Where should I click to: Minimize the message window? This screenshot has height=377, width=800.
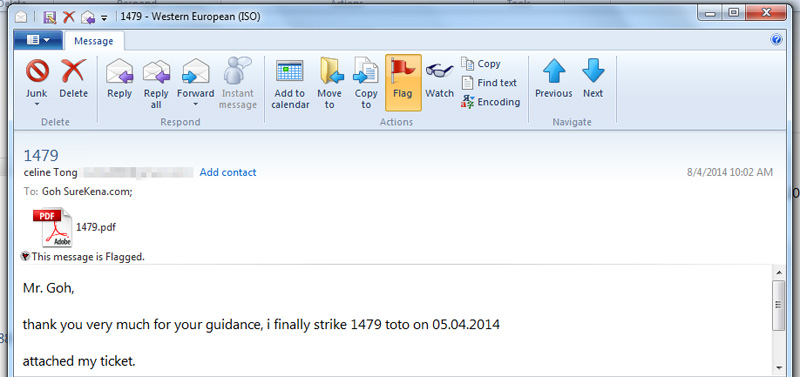point(710,14)
